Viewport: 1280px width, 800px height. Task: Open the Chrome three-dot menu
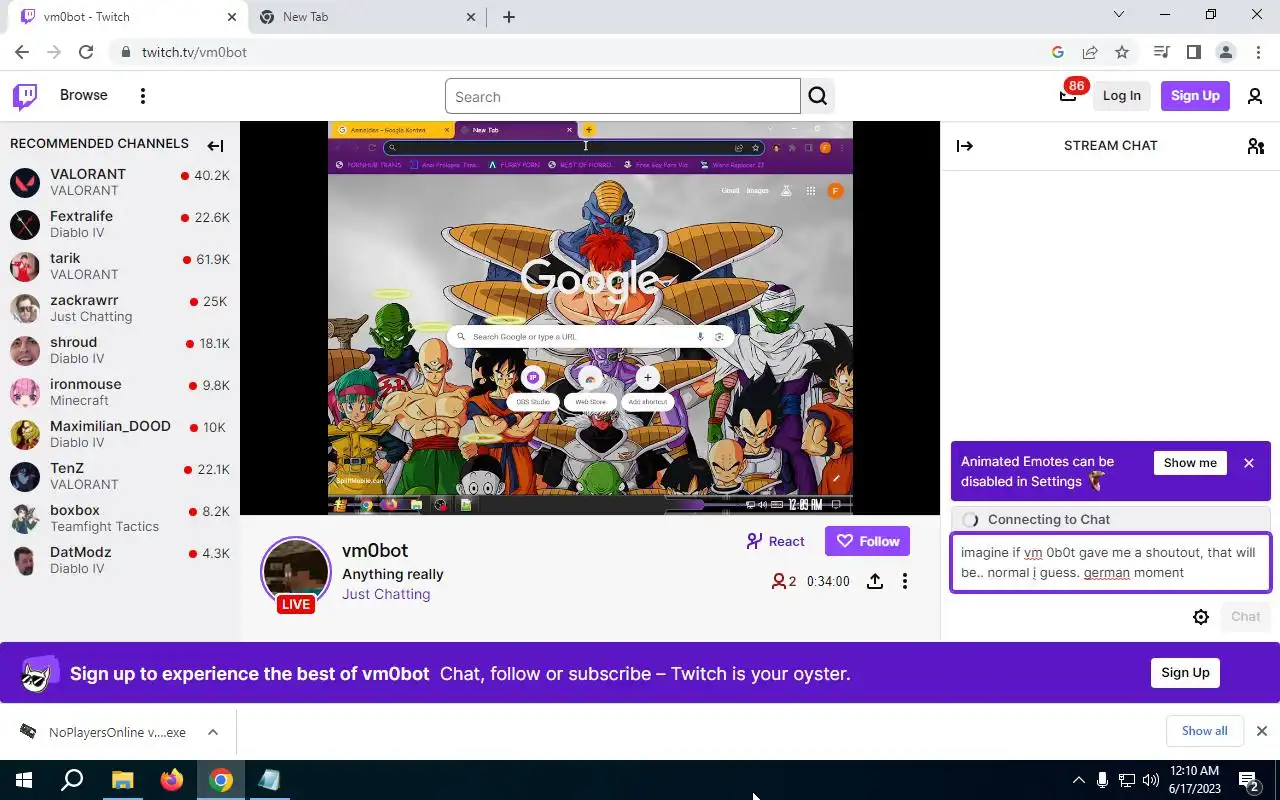[1258, 52]
